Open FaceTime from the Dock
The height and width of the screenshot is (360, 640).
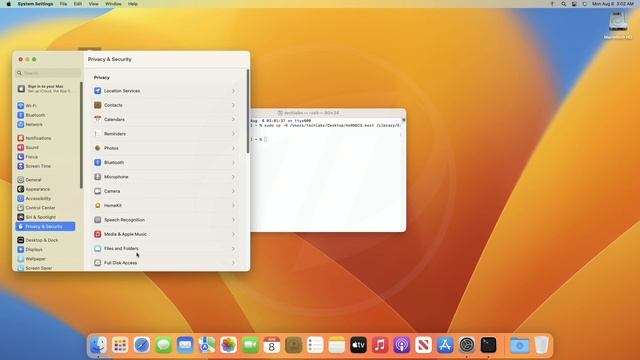[x=250, y=345]
